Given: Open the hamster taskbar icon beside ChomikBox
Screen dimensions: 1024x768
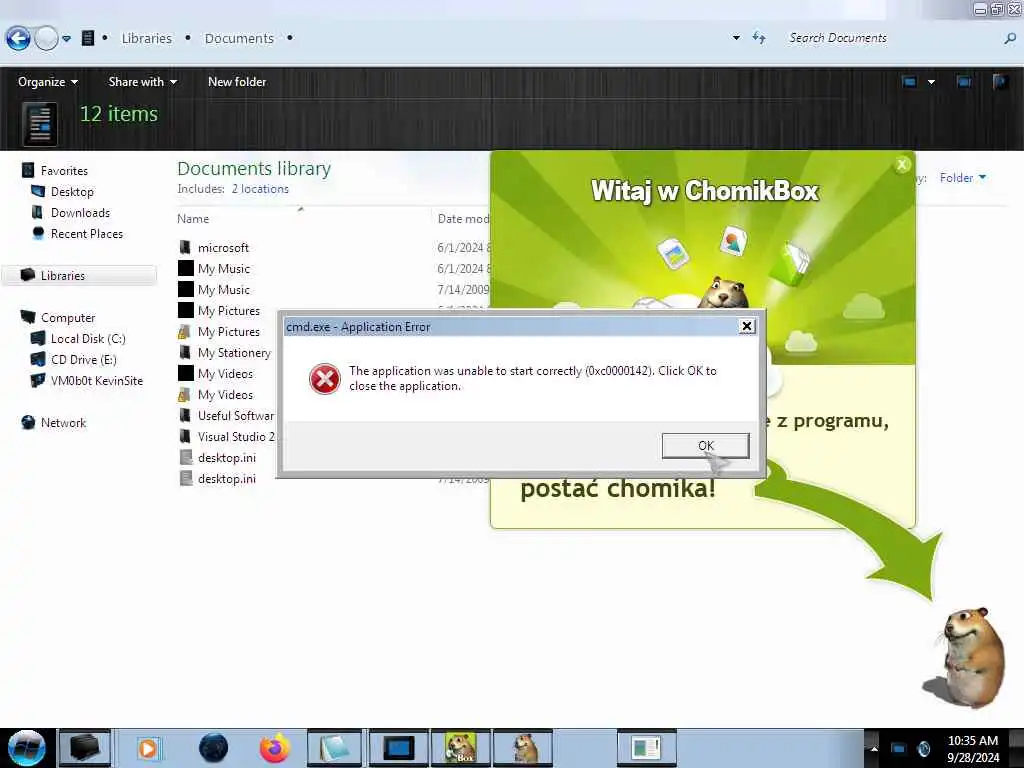Looking at the screenshot, I should pos(524,748).
